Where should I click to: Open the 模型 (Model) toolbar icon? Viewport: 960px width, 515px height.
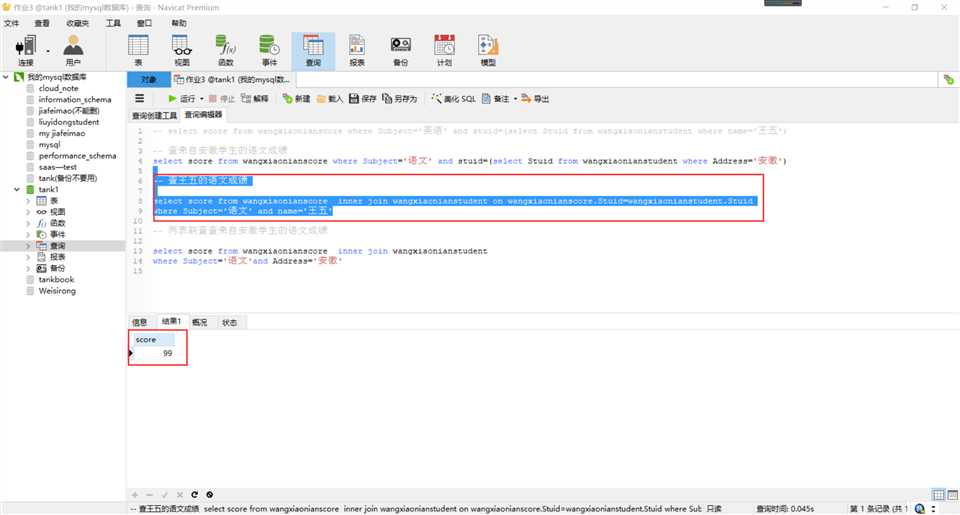(x=488, y=50)
